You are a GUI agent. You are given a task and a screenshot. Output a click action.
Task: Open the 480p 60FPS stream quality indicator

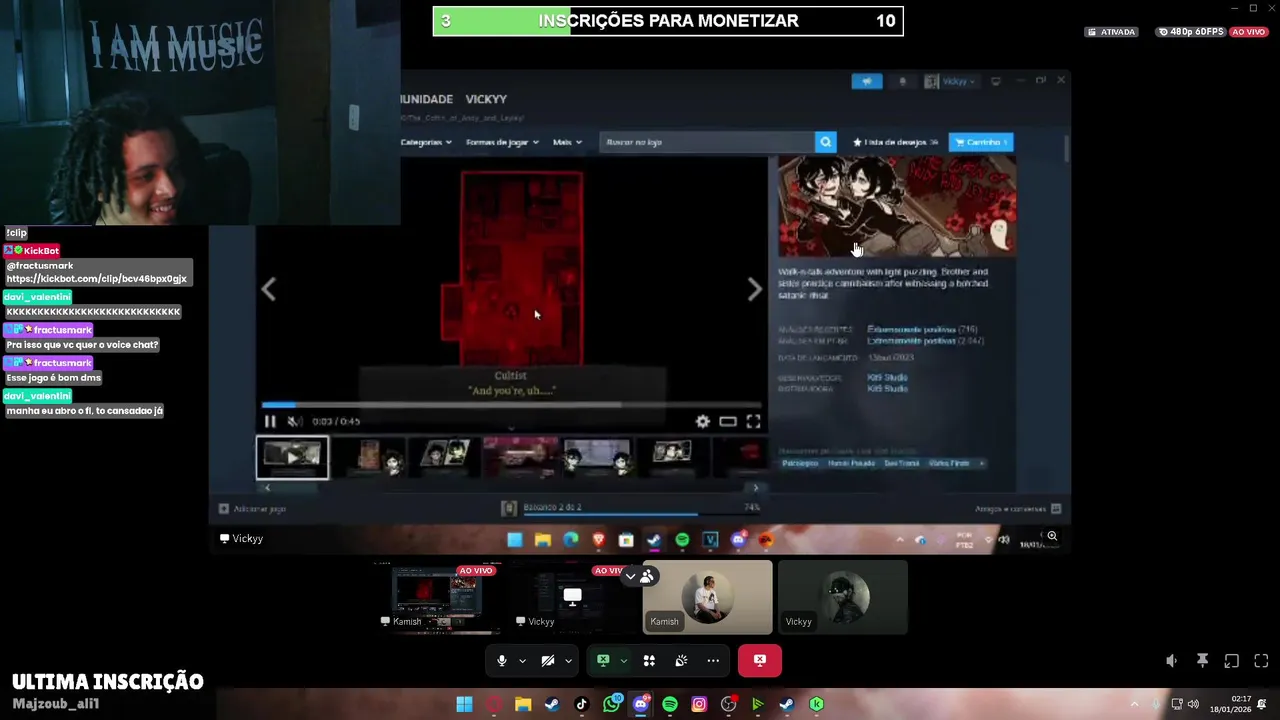click(x=1191, y=32)
